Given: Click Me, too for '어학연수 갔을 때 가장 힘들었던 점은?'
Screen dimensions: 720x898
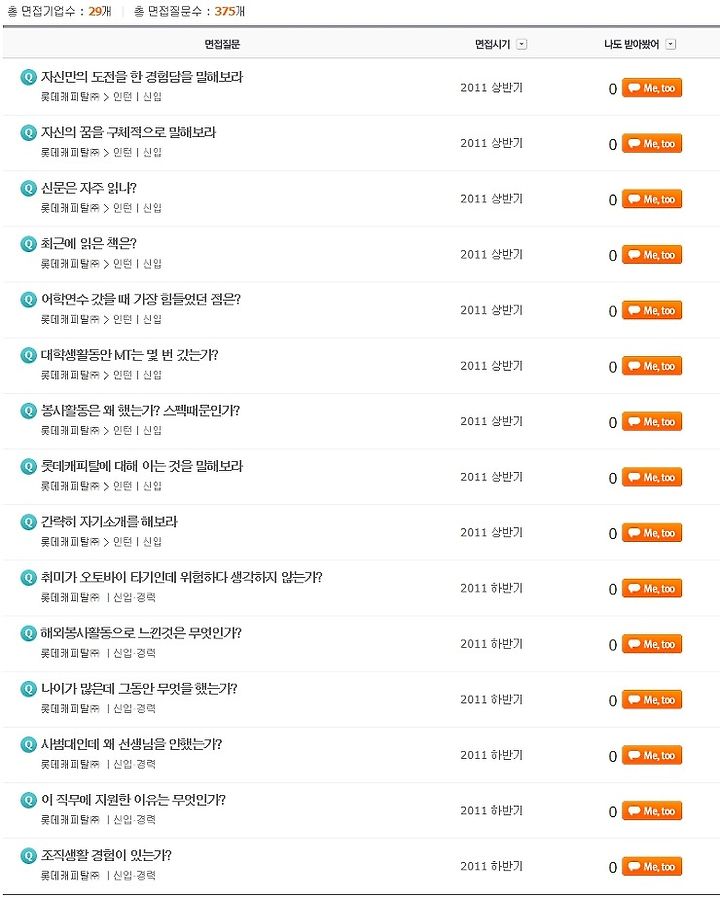Looking at the screenshot, I should pos(652,310).
